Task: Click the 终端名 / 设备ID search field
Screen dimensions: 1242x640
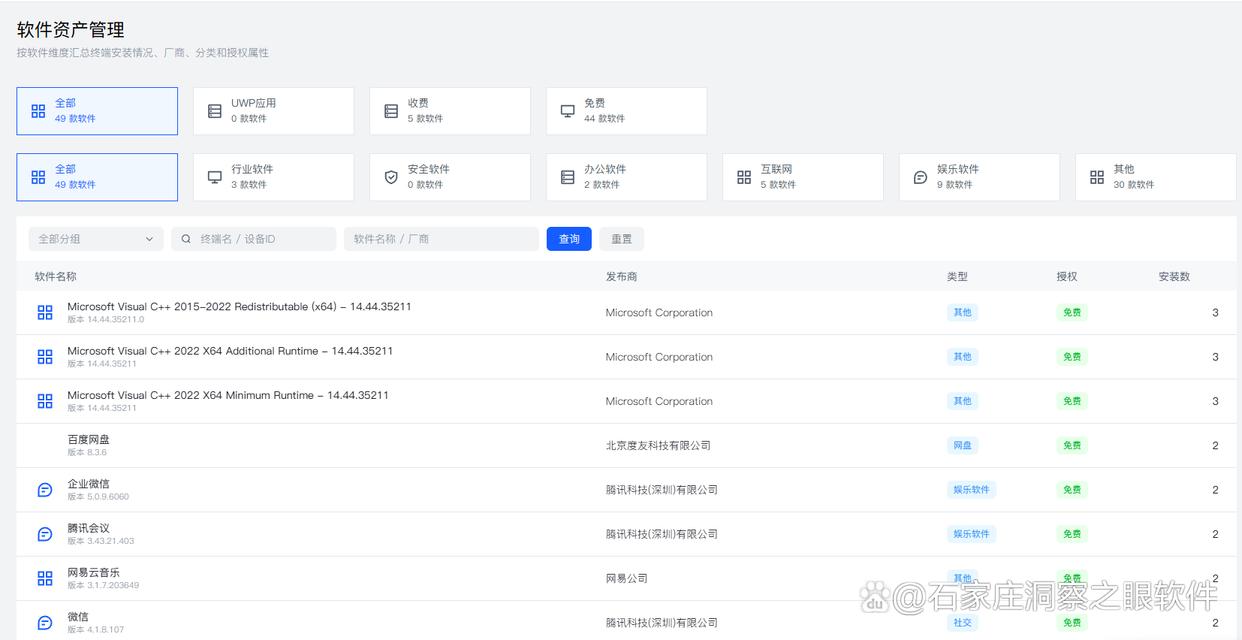Action: click(x=254, y=239)
